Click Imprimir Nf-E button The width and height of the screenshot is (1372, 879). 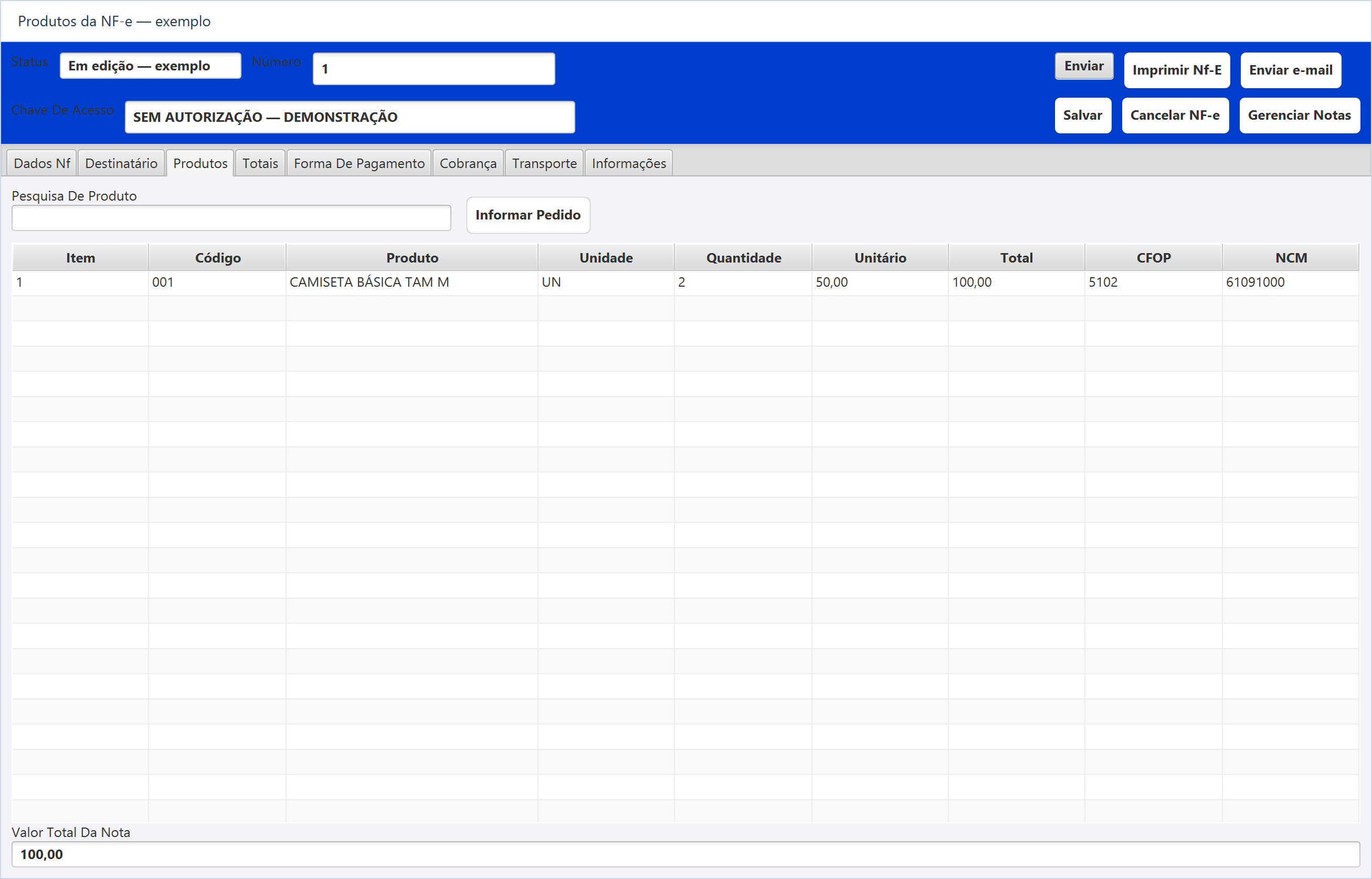click(x=1176, y=70)
